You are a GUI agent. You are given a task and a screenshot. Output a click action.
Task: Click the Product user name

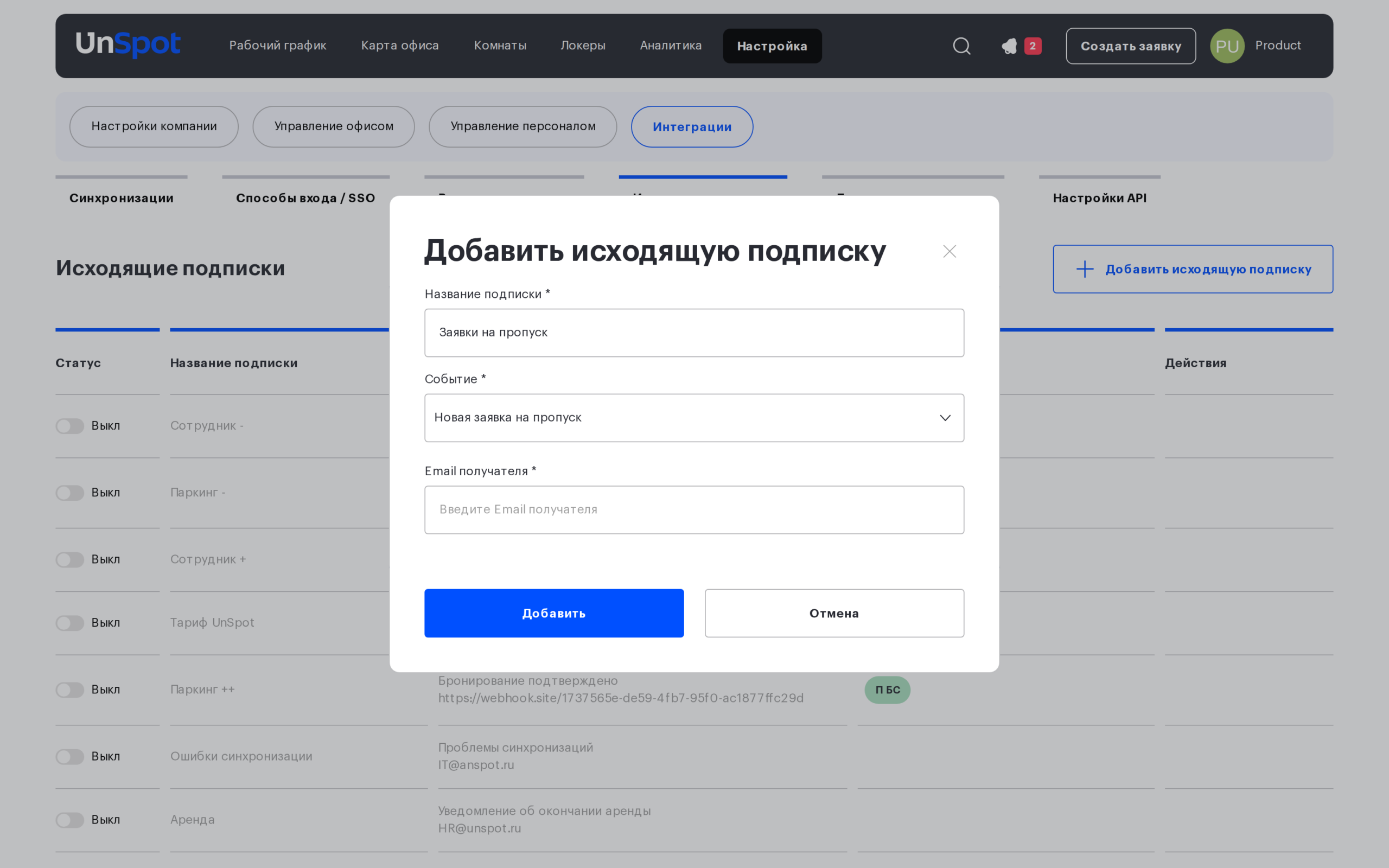(1278, 46)
